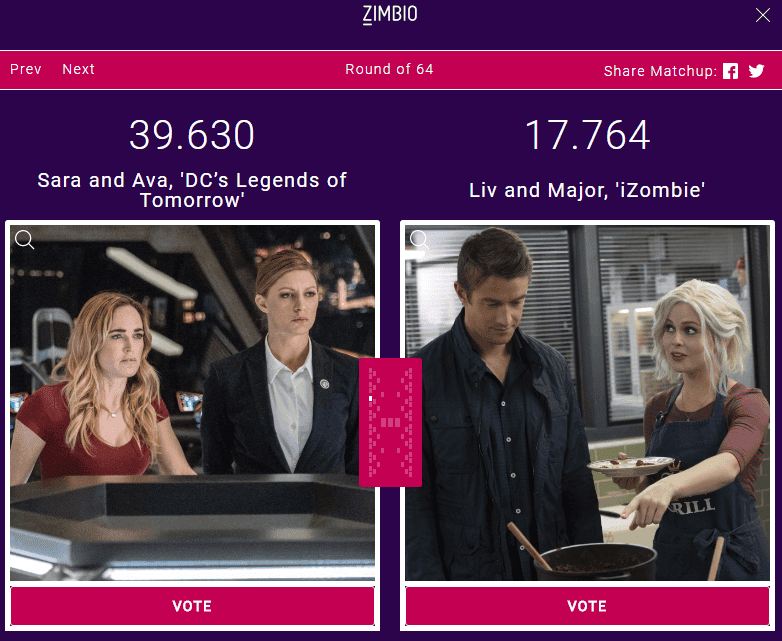This screenshot has height=641, width=782.
Task: Click the 17.764 vote count
Action: (x=587, y=135)
